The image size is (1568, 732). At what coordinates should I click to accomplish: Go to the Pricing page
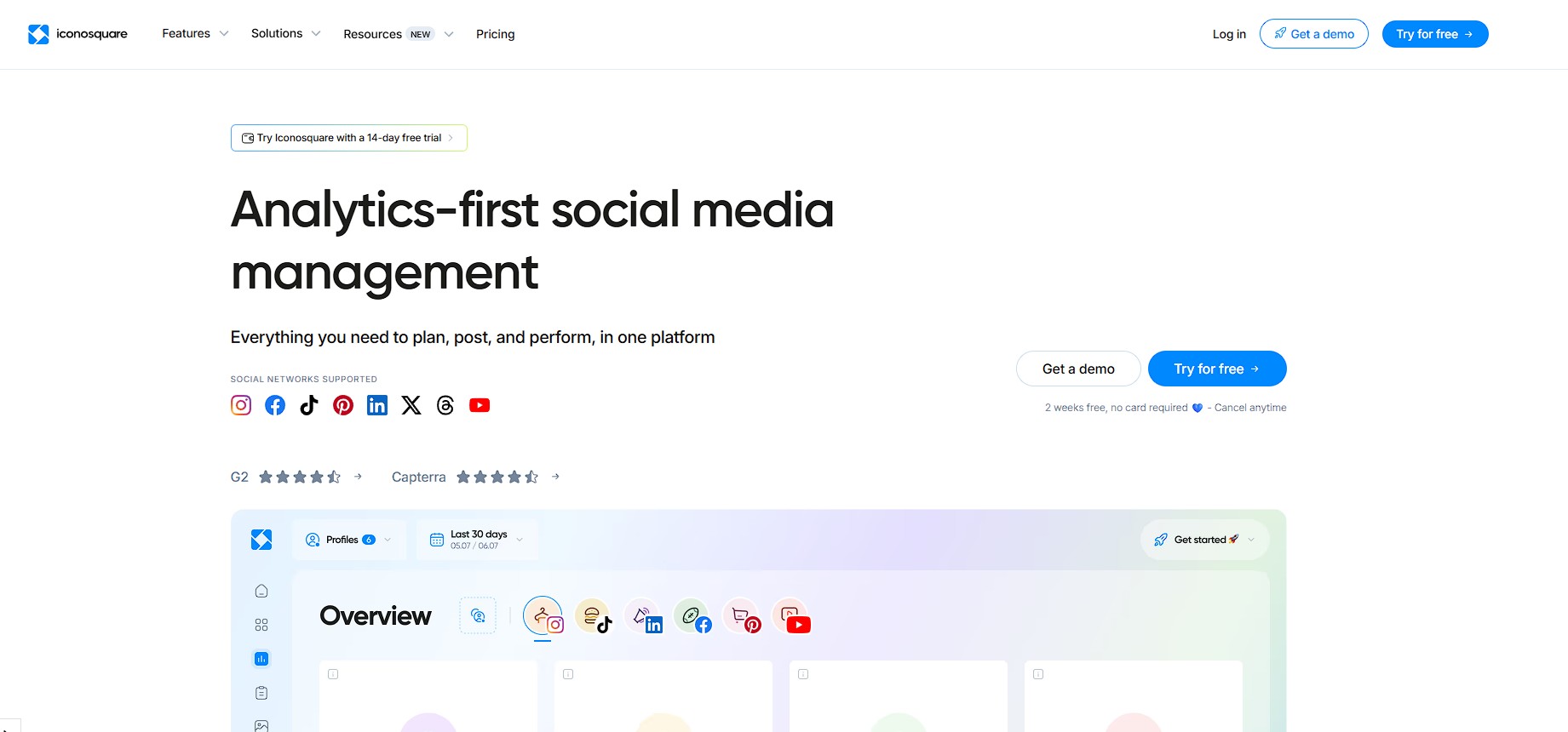tap(495, 34)
